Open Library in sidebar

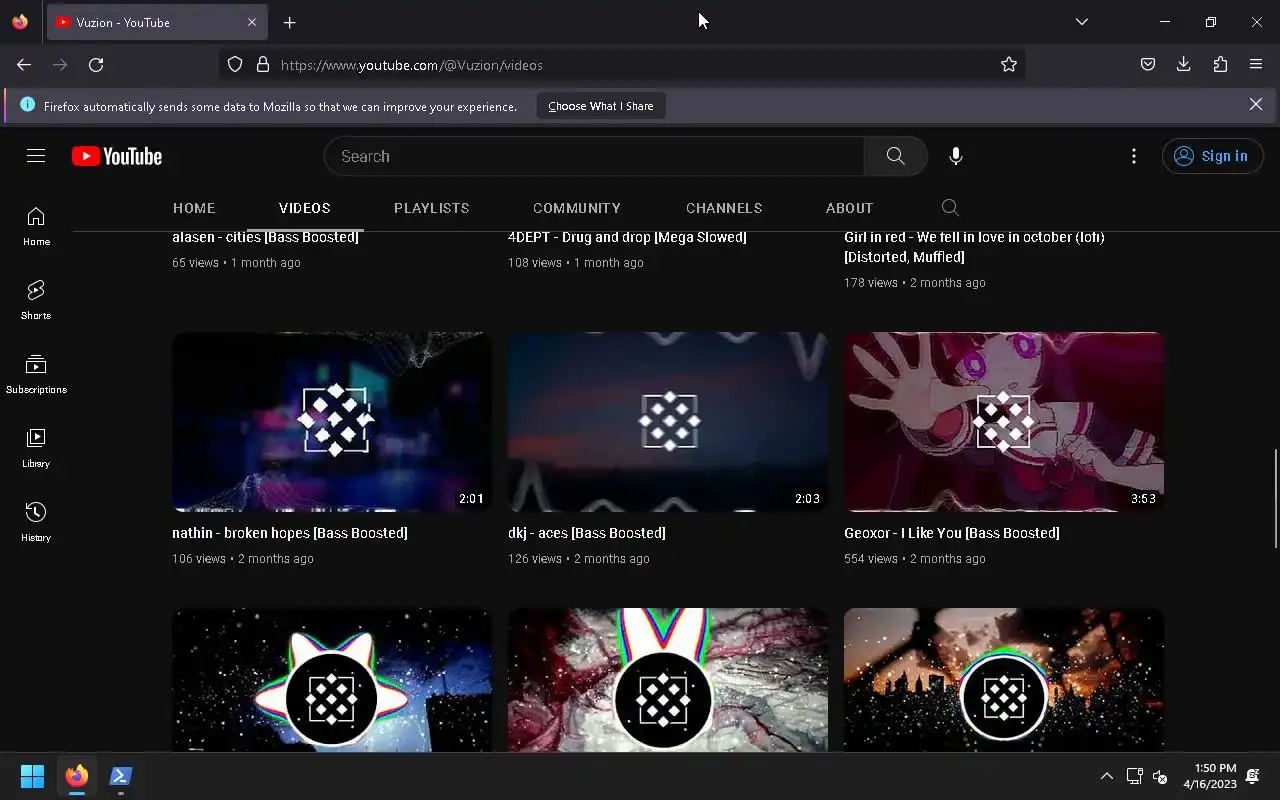click(36, 448)
